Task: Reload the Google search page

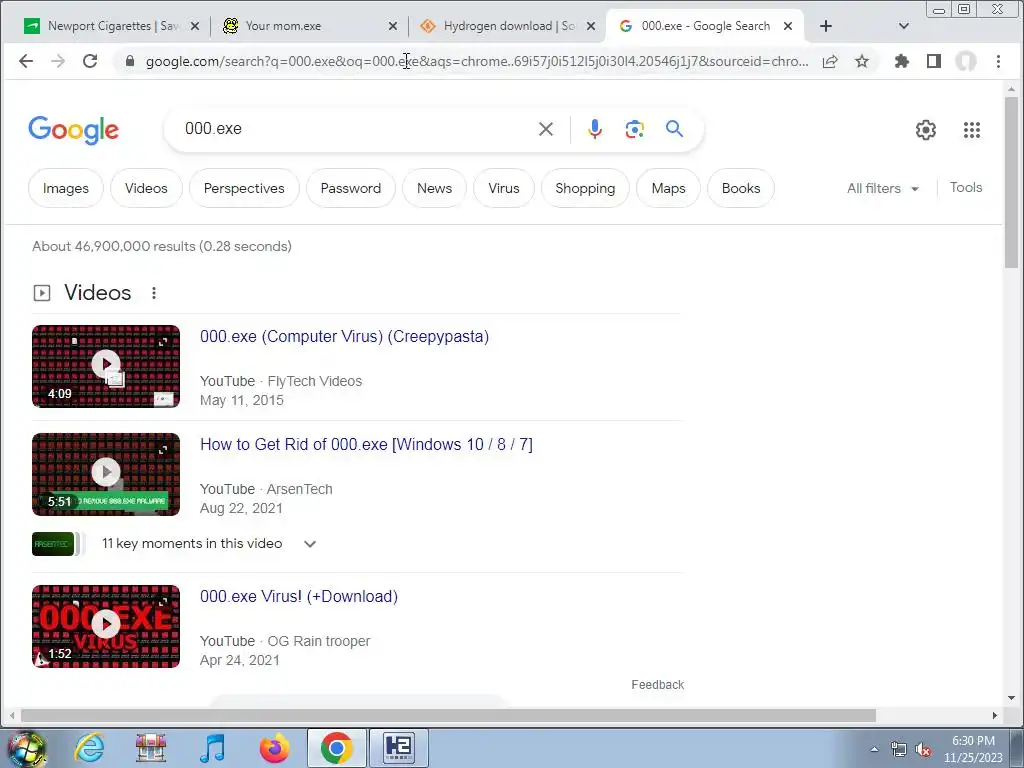Action: (90, 61)
